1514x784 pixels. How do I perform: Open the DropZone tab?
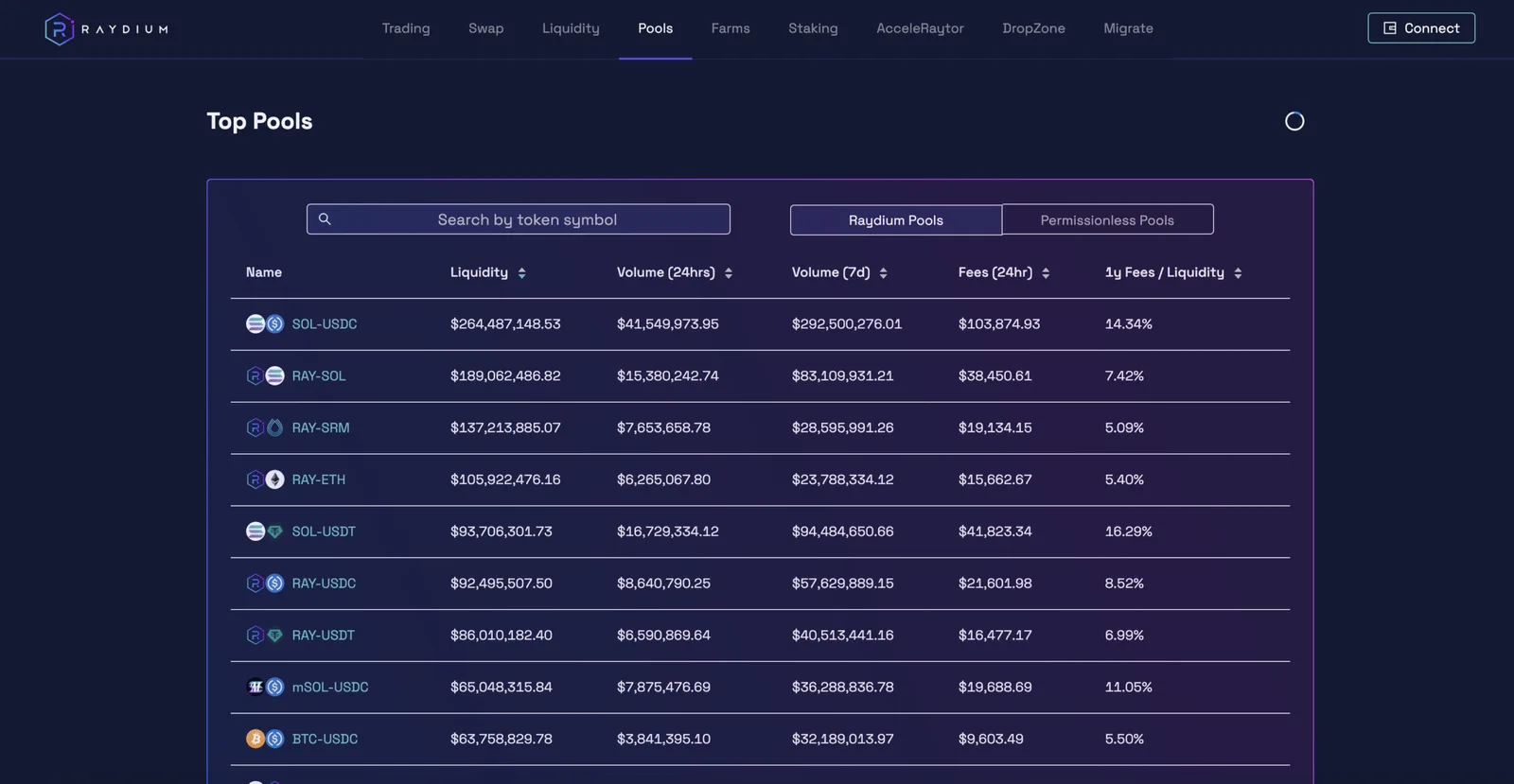pyautogui.click(x=1033, y=28)
